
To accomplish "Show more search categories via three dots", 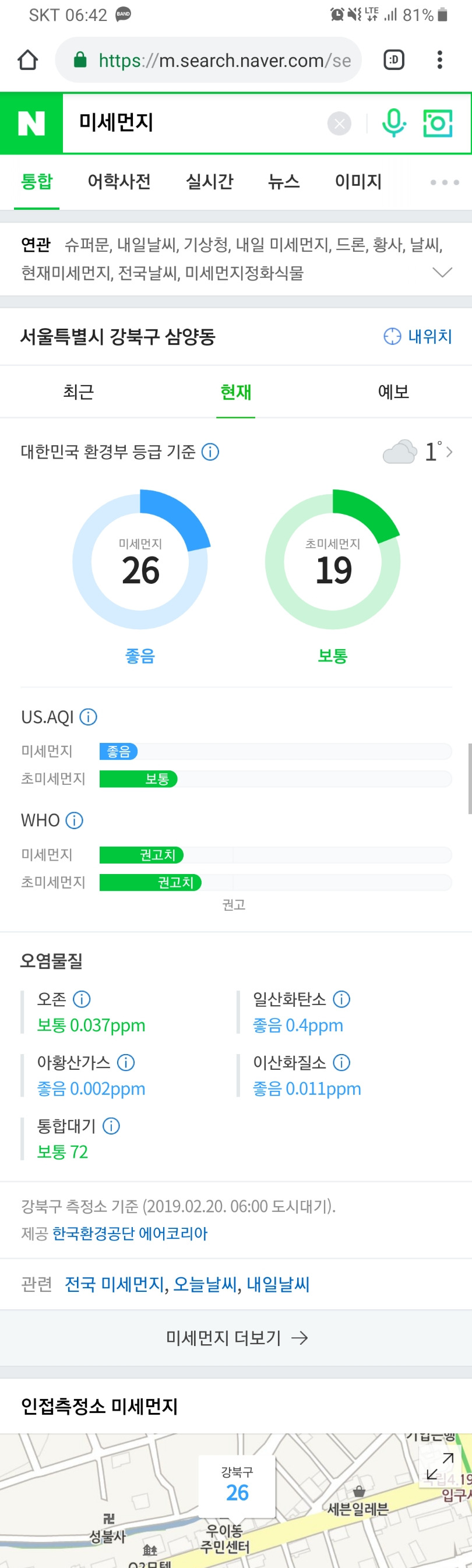I will pyautogui.click(x=444, y=182).
